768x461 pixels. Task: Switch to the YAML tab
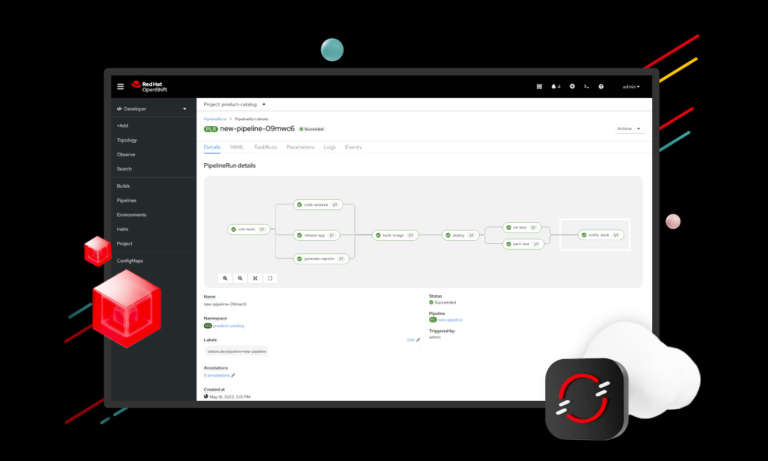(x=237, y=147)
